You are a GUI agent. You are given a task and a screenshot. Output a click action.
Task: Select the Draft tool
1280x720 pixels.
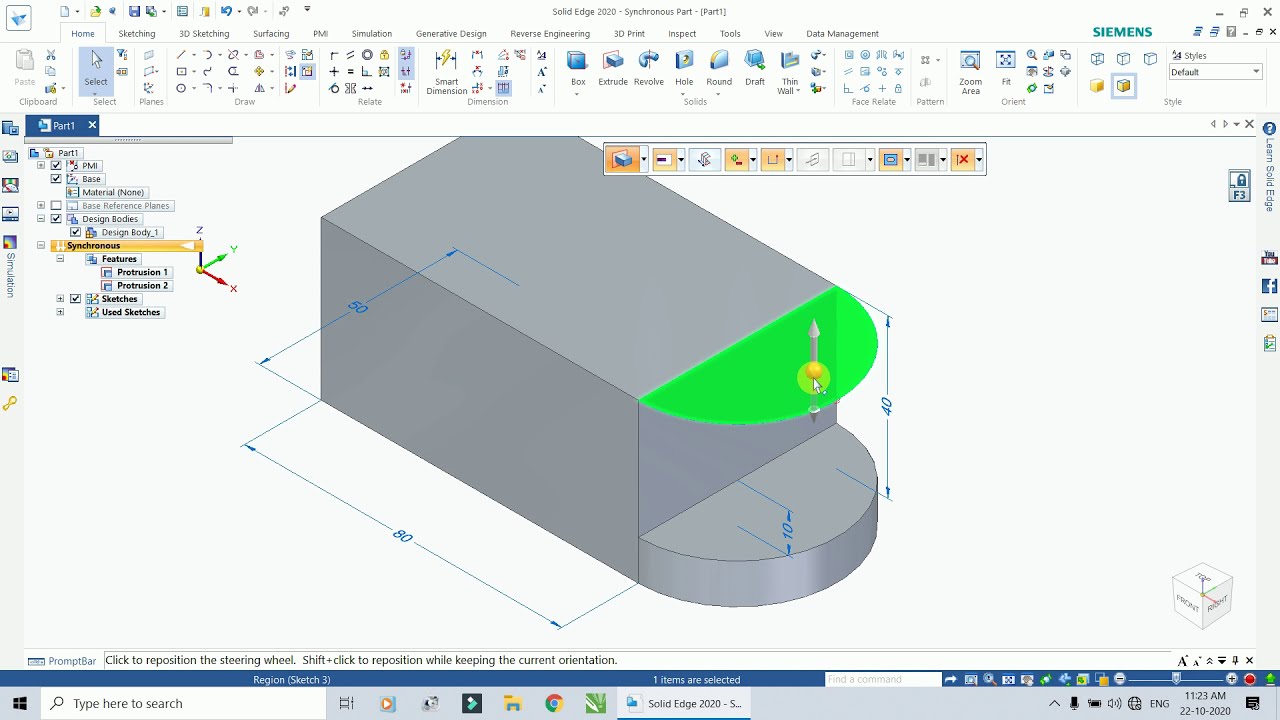(x=755, y=68)
